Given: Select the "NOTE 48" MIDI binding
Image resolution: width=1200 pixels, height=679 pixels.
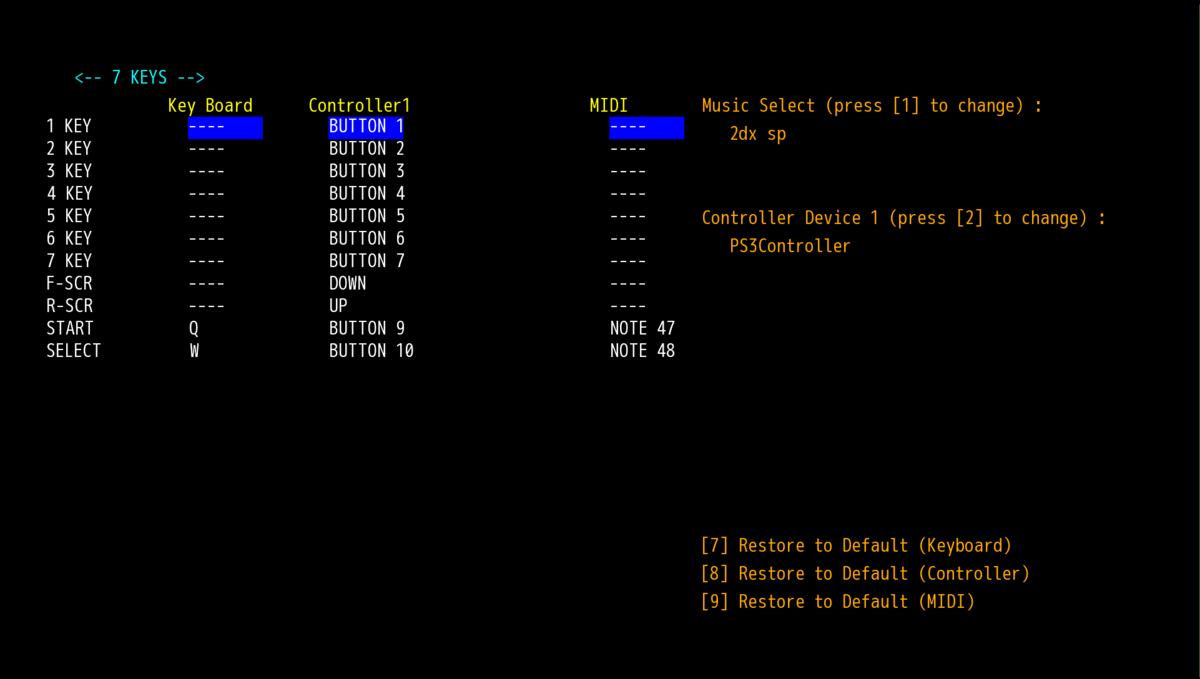Looking at the screenshot, I should [643, 351].
